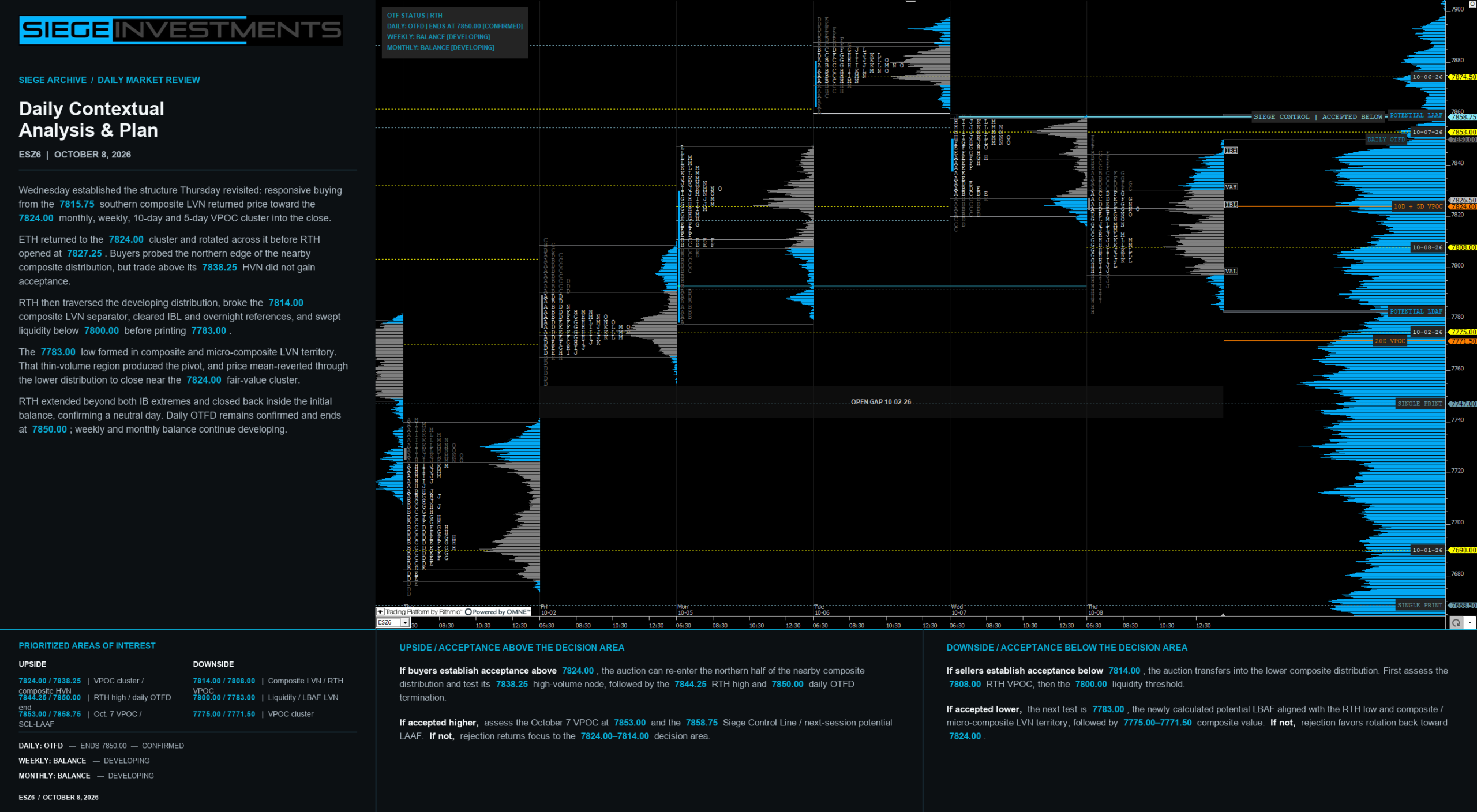Click the WEEKLY: BALANCE [DEVELOPING] line in chart box
Viewport: 1477px width, 812px height.
point(438,37)
